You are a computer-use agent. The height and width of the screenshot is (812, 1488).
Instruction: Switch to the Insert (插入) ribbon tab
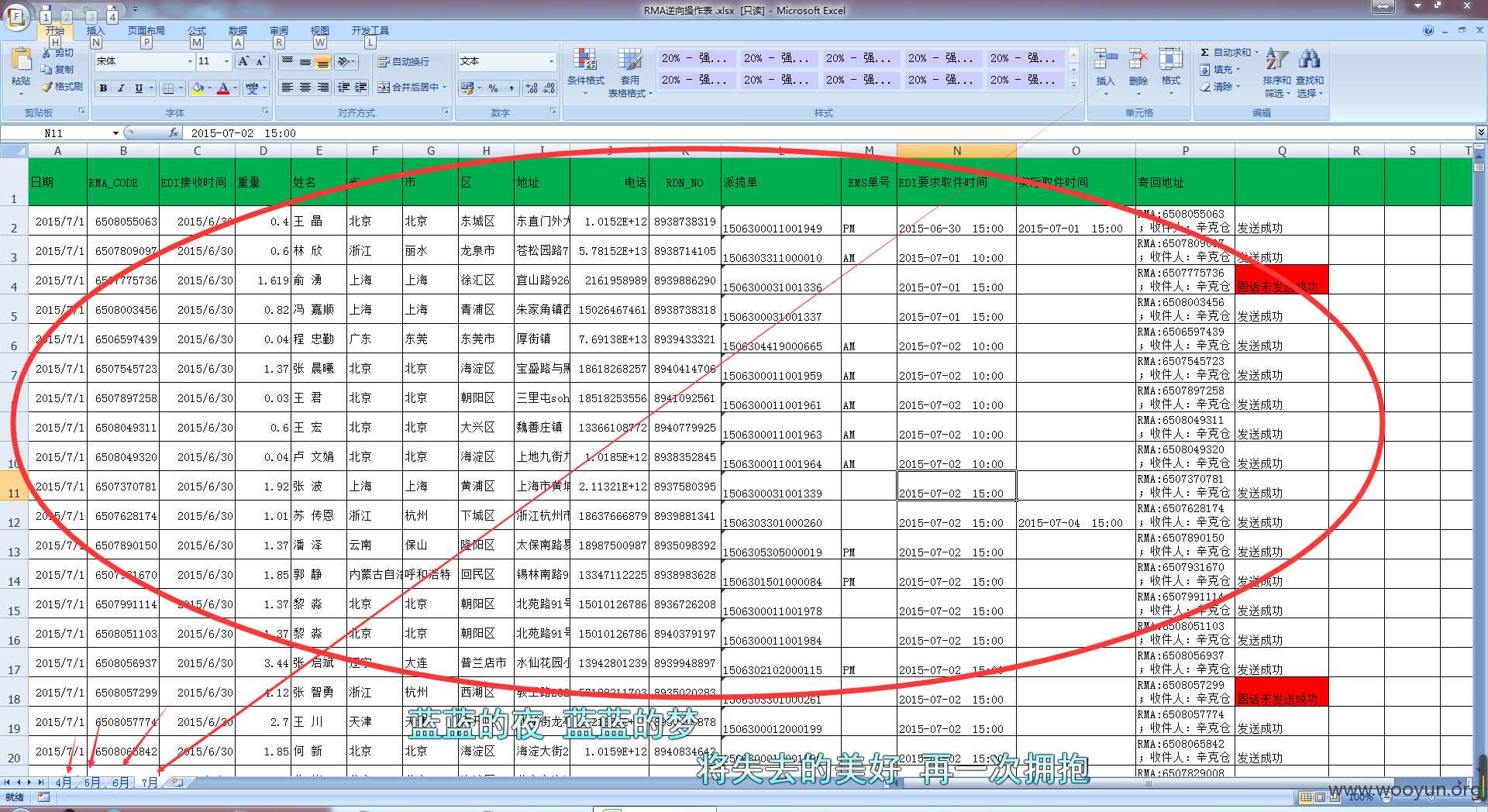95,30
